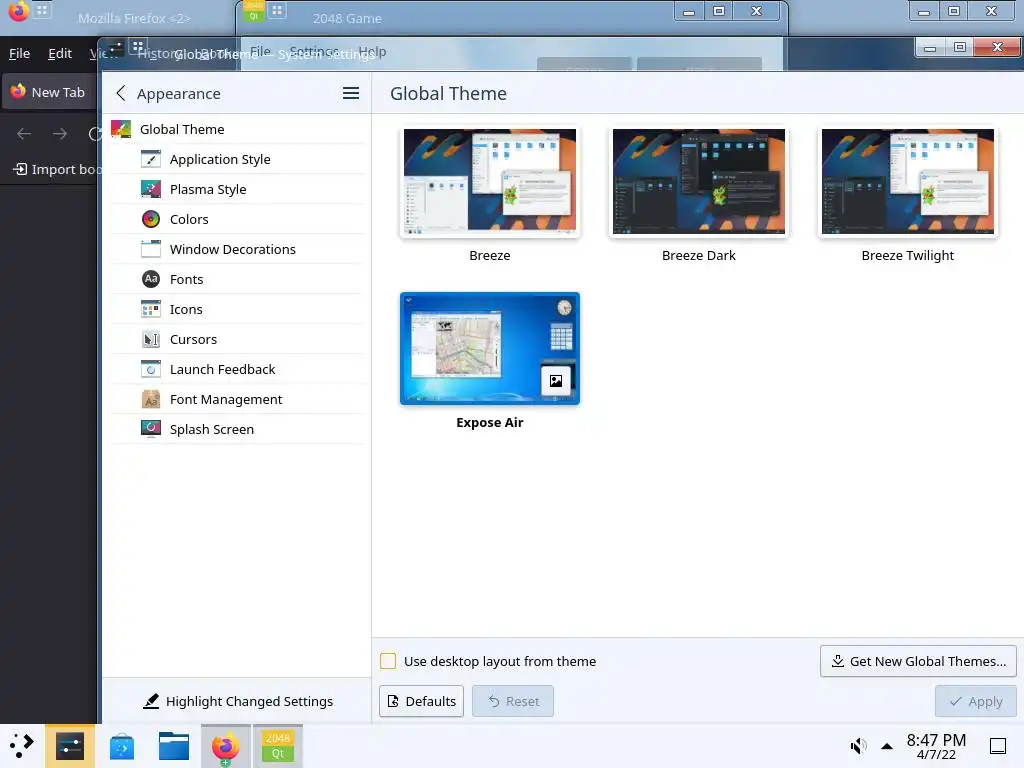Select the Breeze Dark theme thumbnail
The width and height of the screenshot is (1024, 768).
699,182
